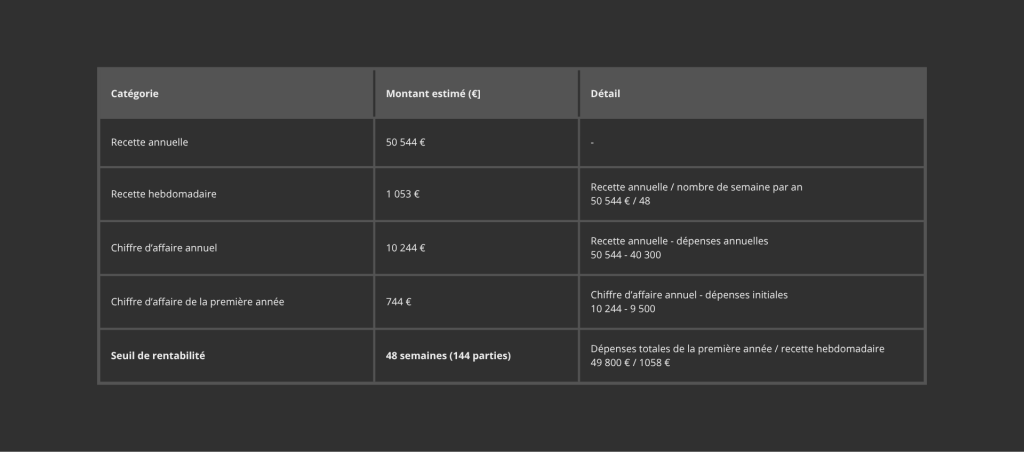Viewport: 1024px width, 452px height.
Task: Select the formula 50 544 € / 48
Action: click(x=620, y=201)
